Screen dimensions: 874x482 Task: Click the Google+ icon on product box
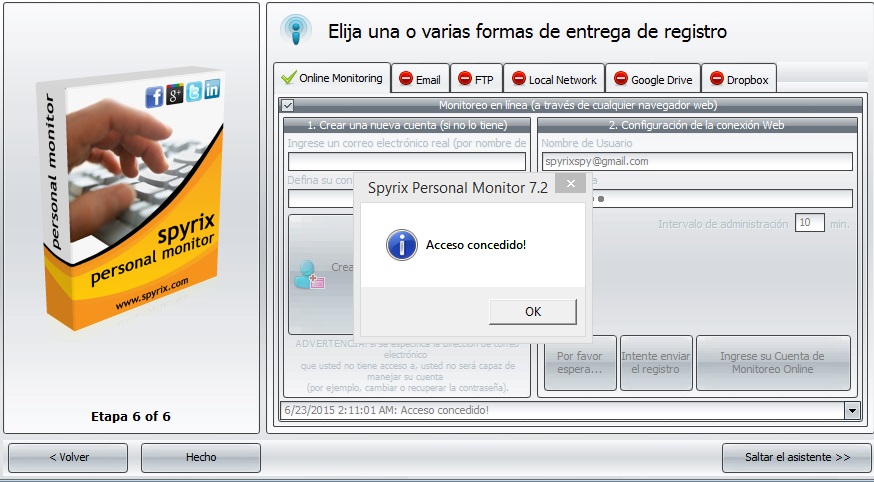174,94
